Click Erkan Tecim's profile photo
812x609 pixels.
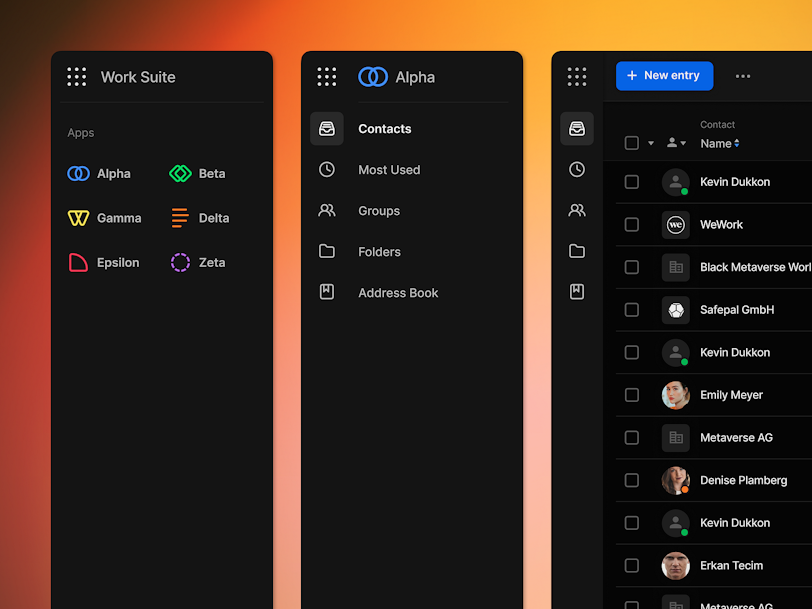(x=676, y=566)
